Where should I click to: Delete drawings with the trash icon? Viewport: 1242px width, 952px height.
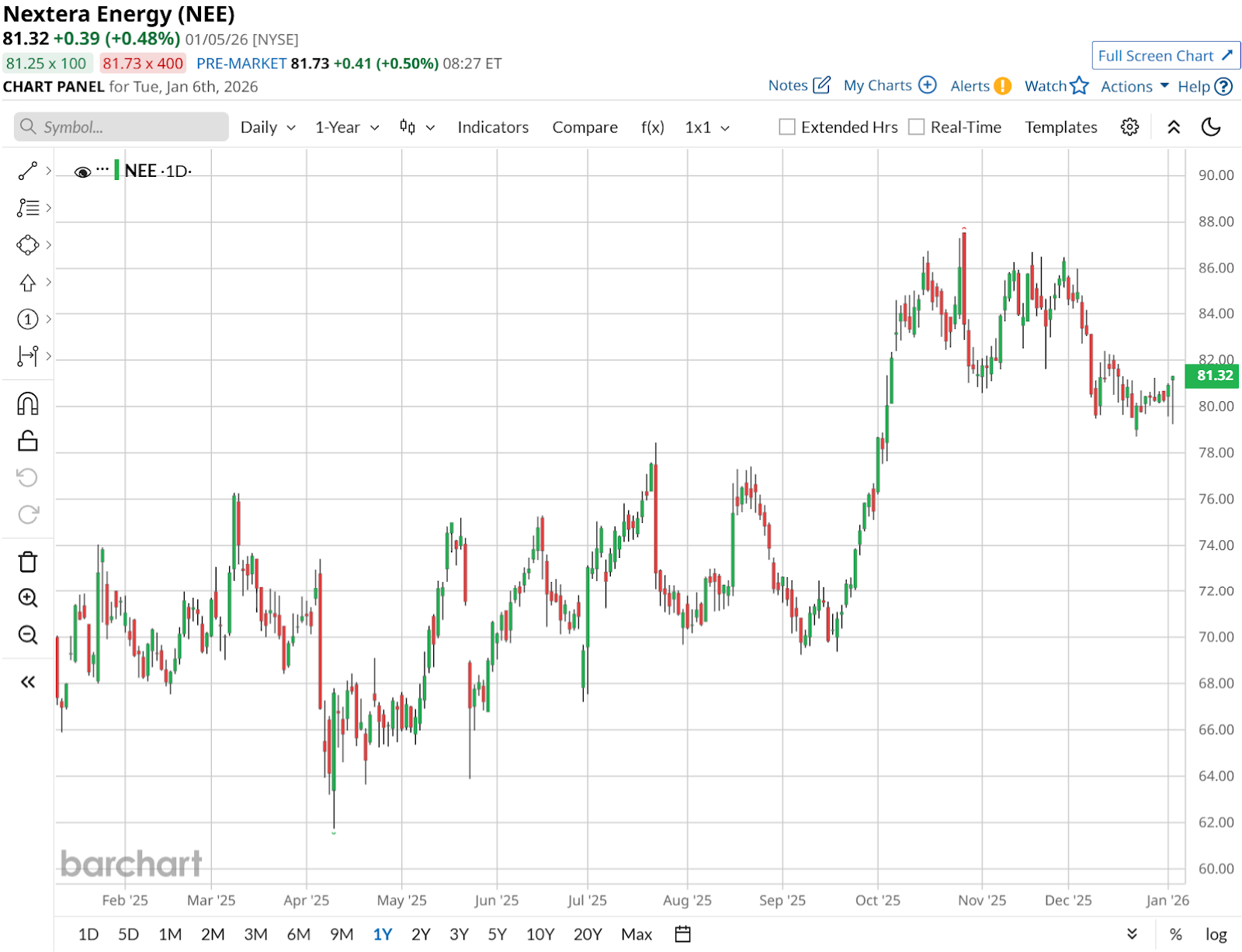pos(28,562)
